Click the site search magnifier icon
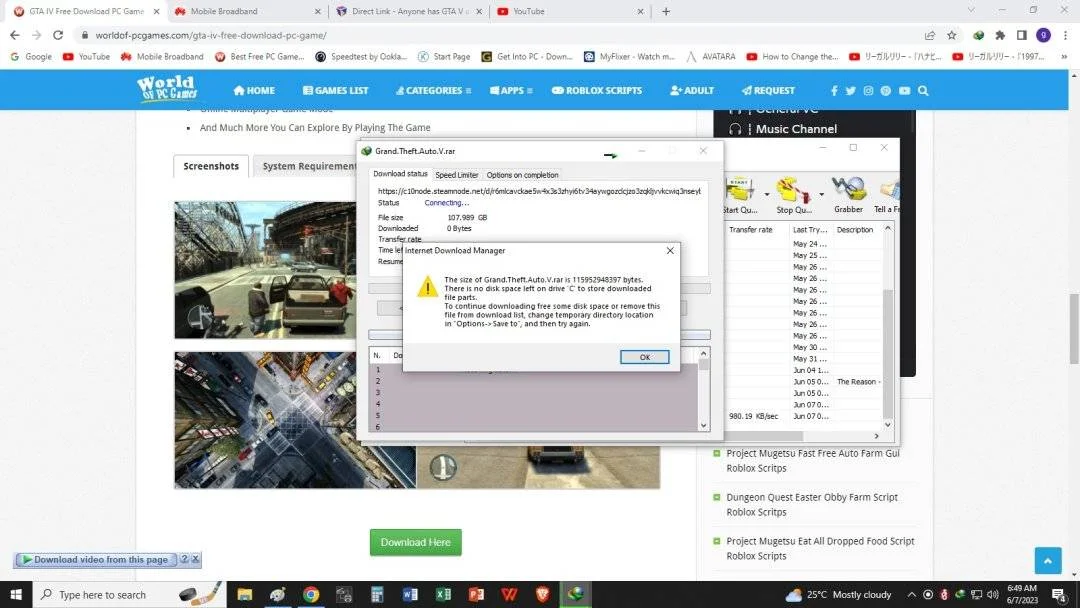1080x608 pixels. [923, 91]
